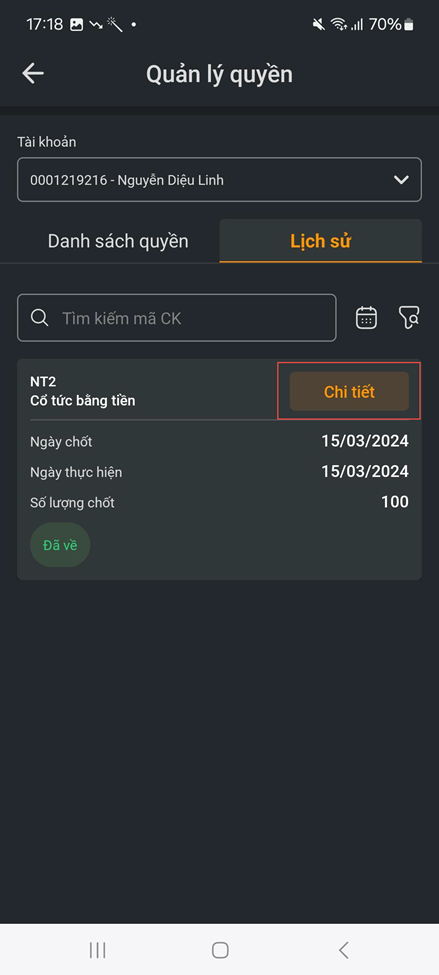
Task: Tap the back arrow in header
Action: pyautogui.click(x=33, y=73)
